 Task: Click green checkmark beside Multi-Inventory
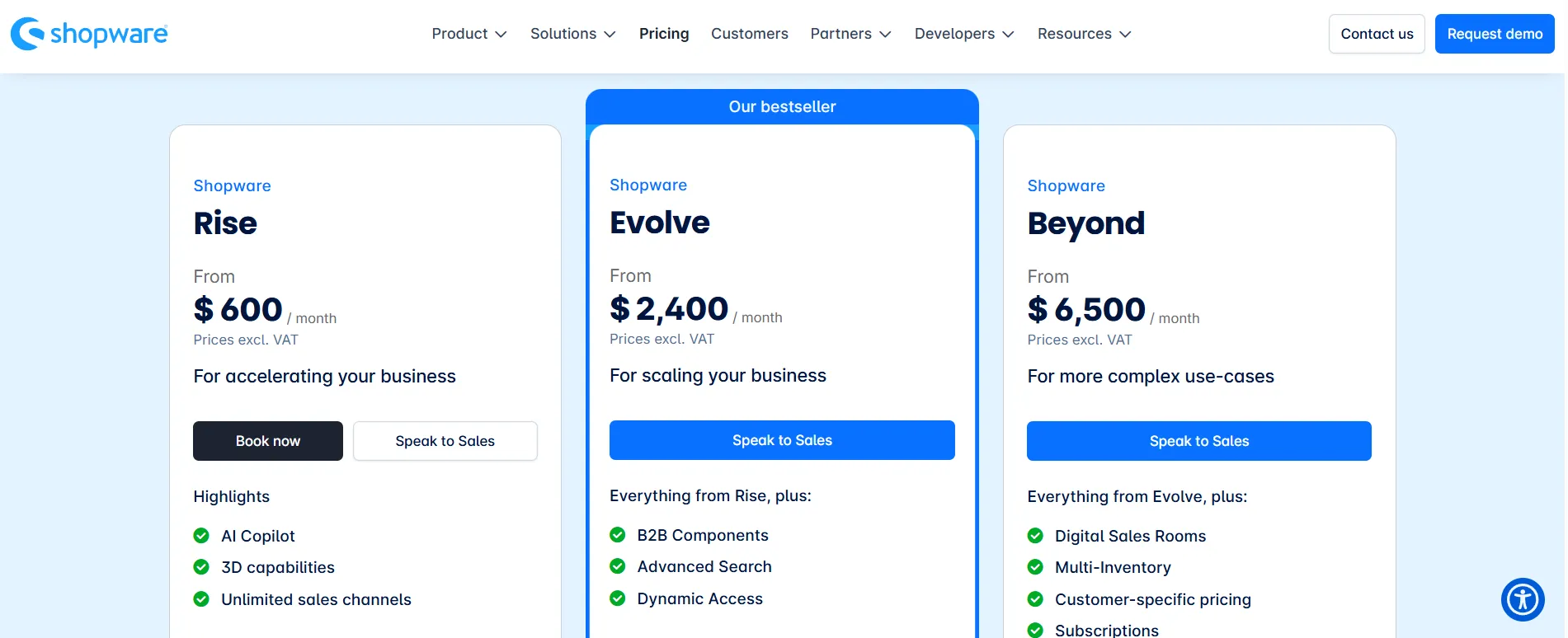1035,567
